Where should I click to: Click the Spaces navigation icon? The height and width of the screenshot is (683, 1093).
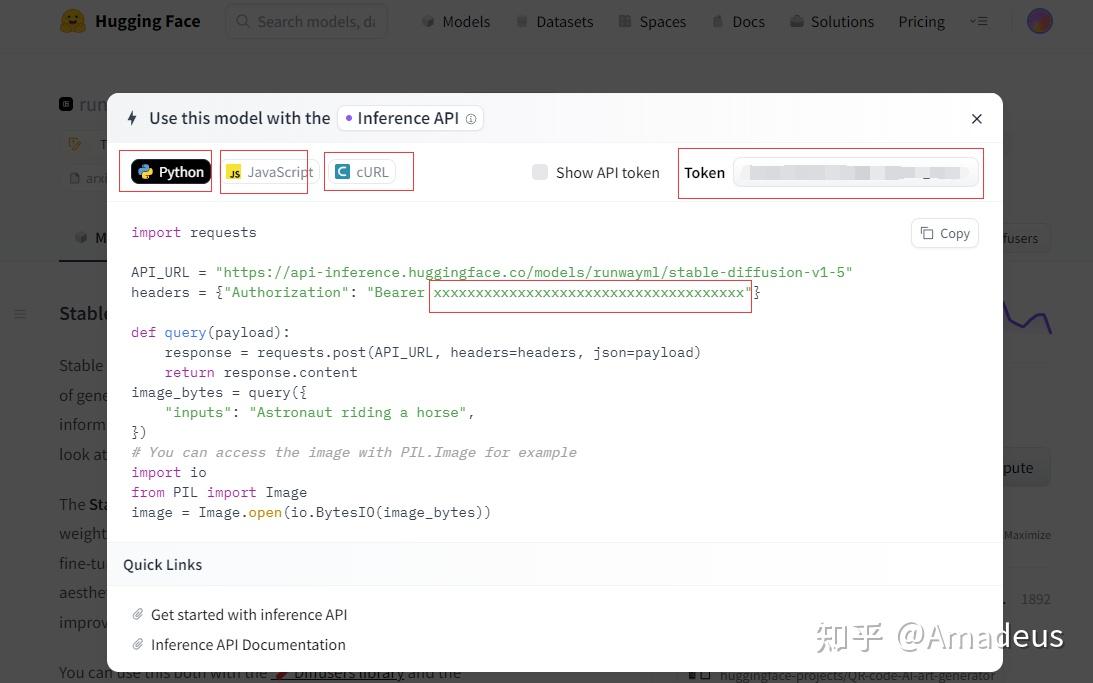pos(625,21)
